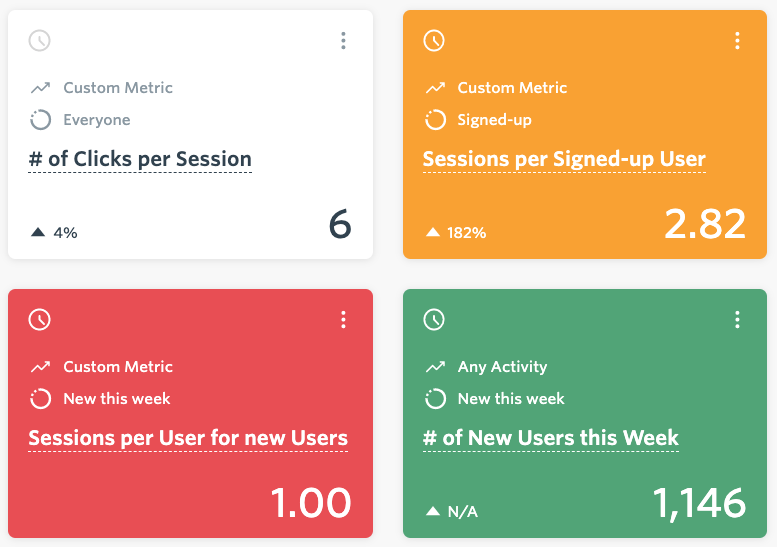
Task: Click clock icon on red new Users card
Action: coord(40,320)
